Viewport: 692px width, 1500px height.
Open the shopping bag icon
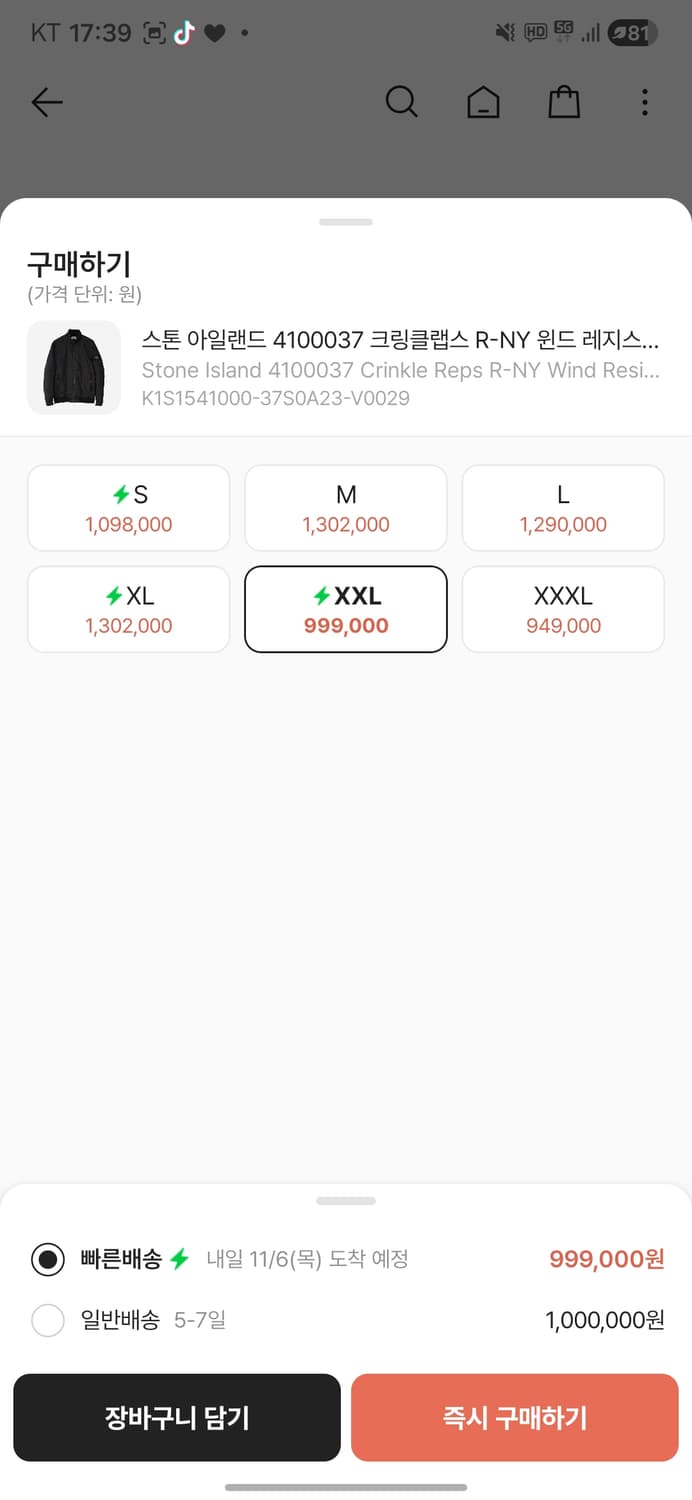coord(564,102)
